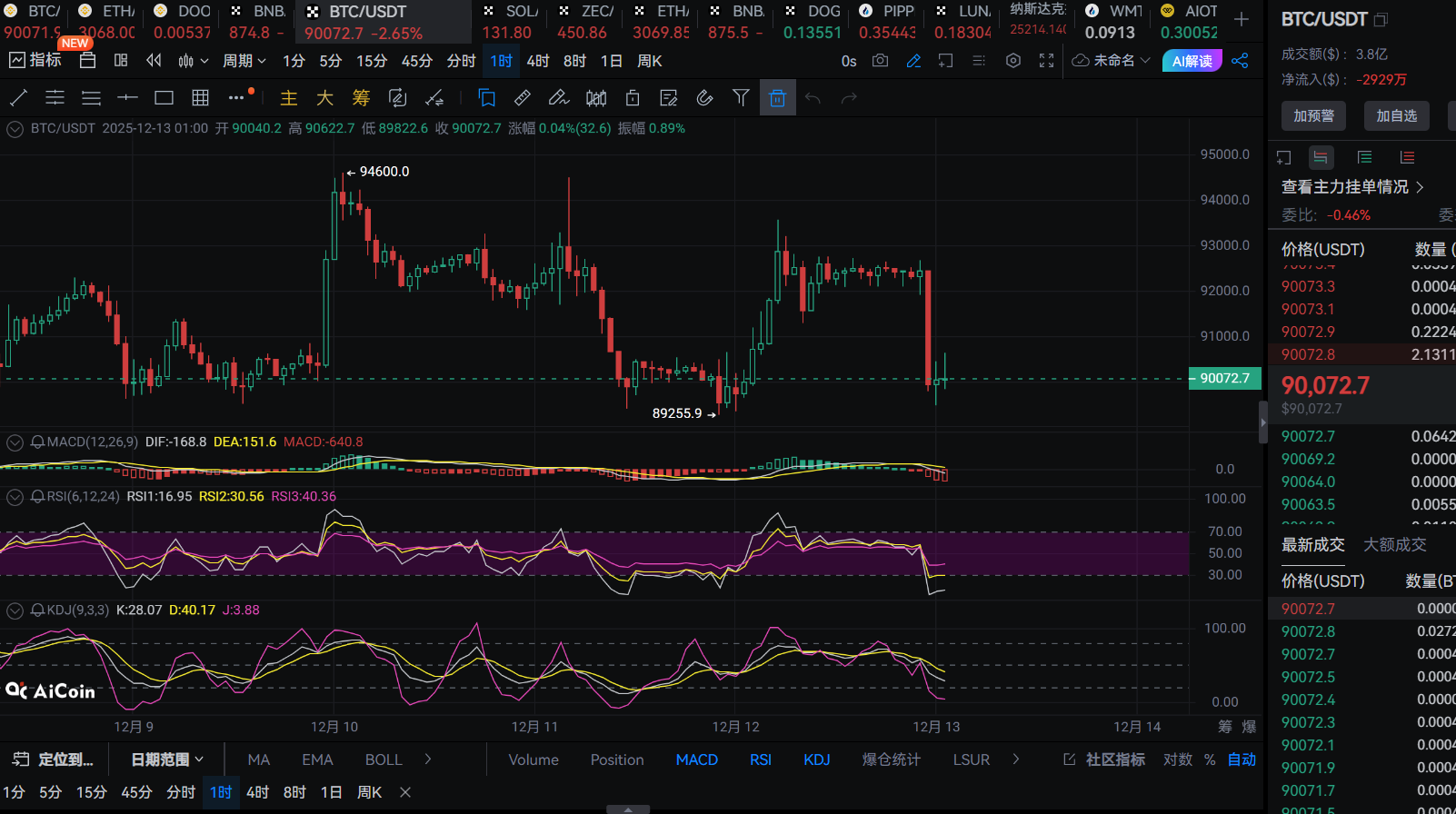Click the trash delete drawings icon
This screenshot has width=1456, height=814.
777,98
